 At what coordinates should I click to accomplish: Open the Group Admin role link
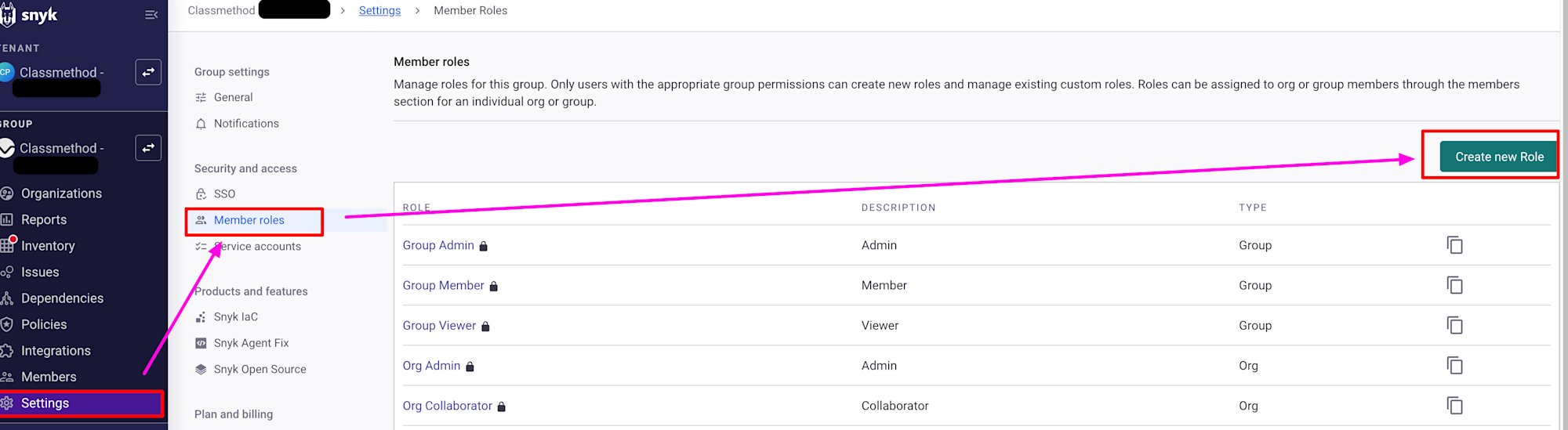(438, 245)
